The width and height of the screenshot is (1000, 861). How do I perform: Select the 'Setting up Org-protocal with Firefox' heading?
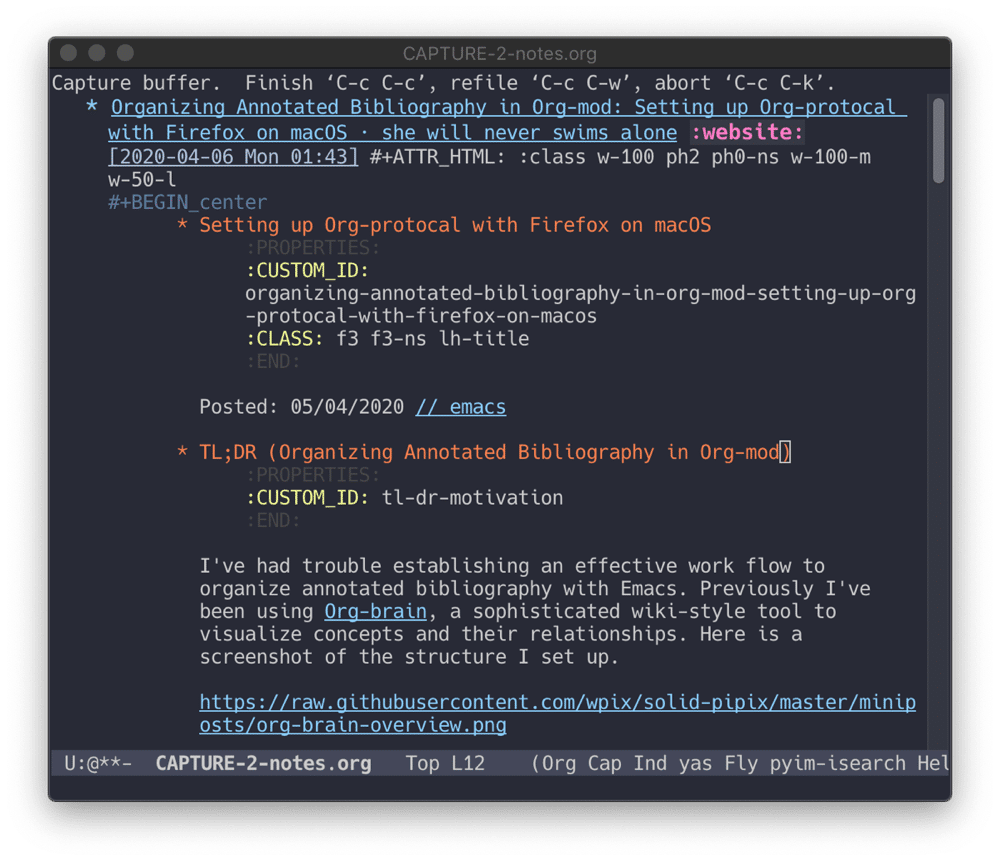[455, 225]
